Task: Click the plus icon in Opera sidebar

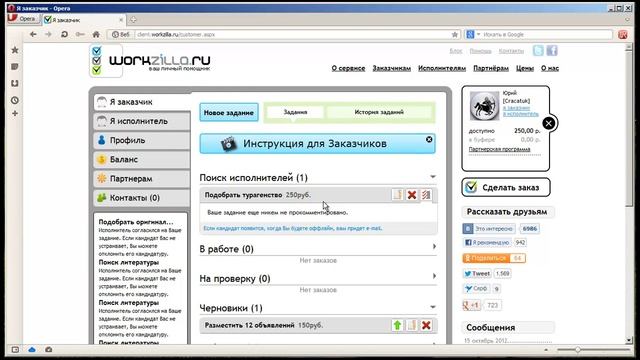Action: click(x=15, y=113)
